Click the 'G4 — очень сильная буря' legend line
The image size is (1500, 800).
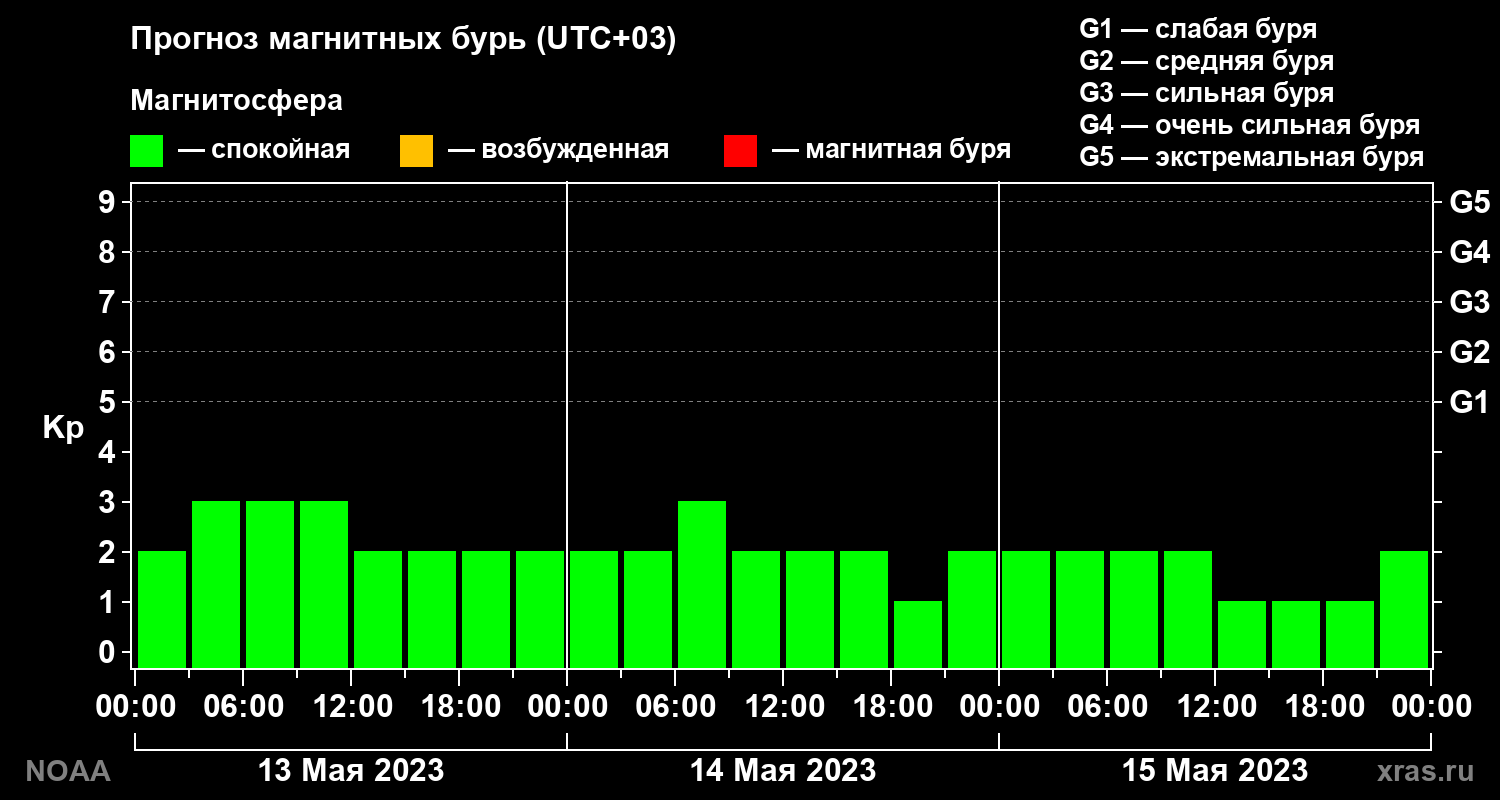click(x=1250, y=125)
